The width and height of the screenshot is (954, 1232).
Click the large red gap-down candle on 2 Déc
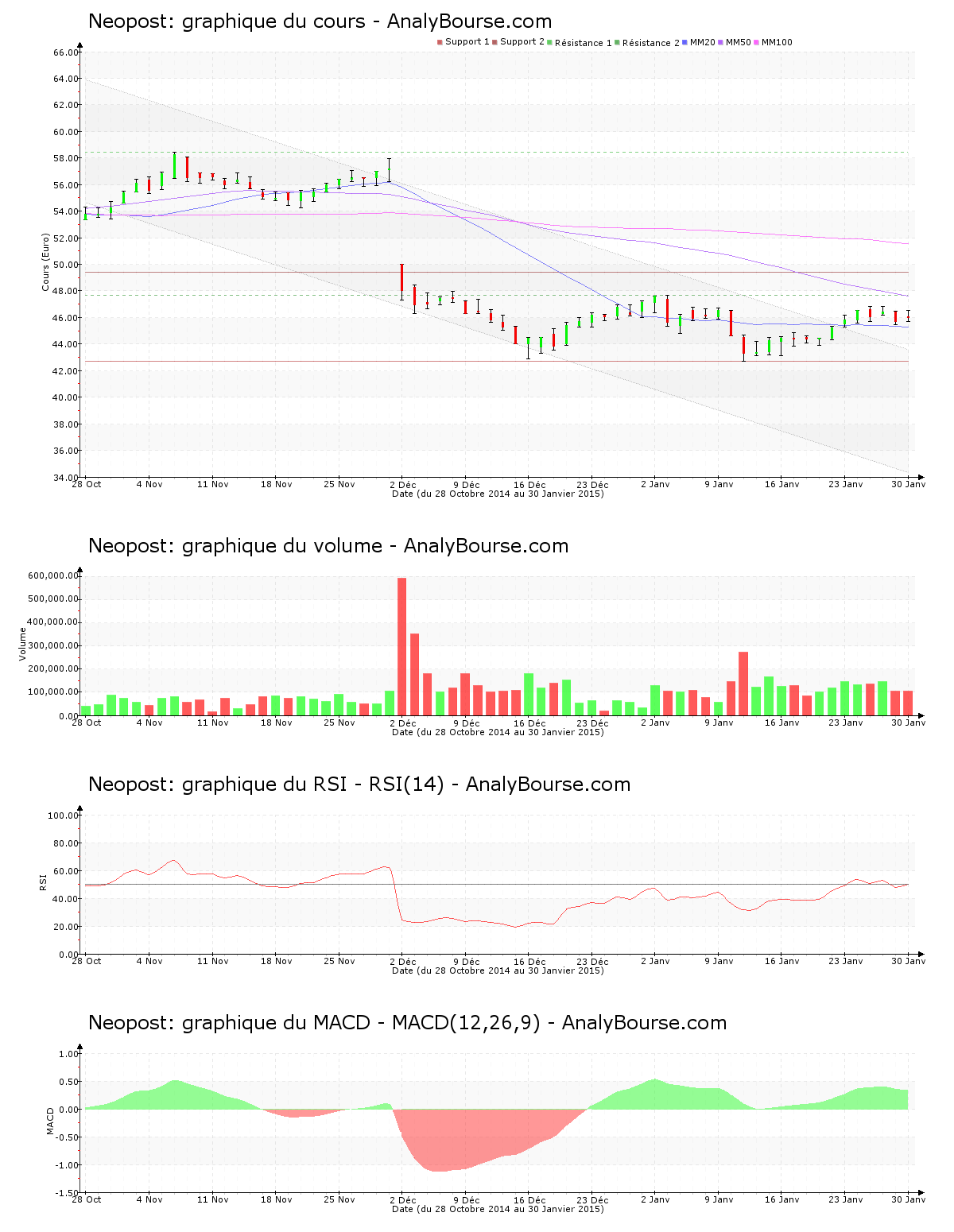click(x=402, y=278)
